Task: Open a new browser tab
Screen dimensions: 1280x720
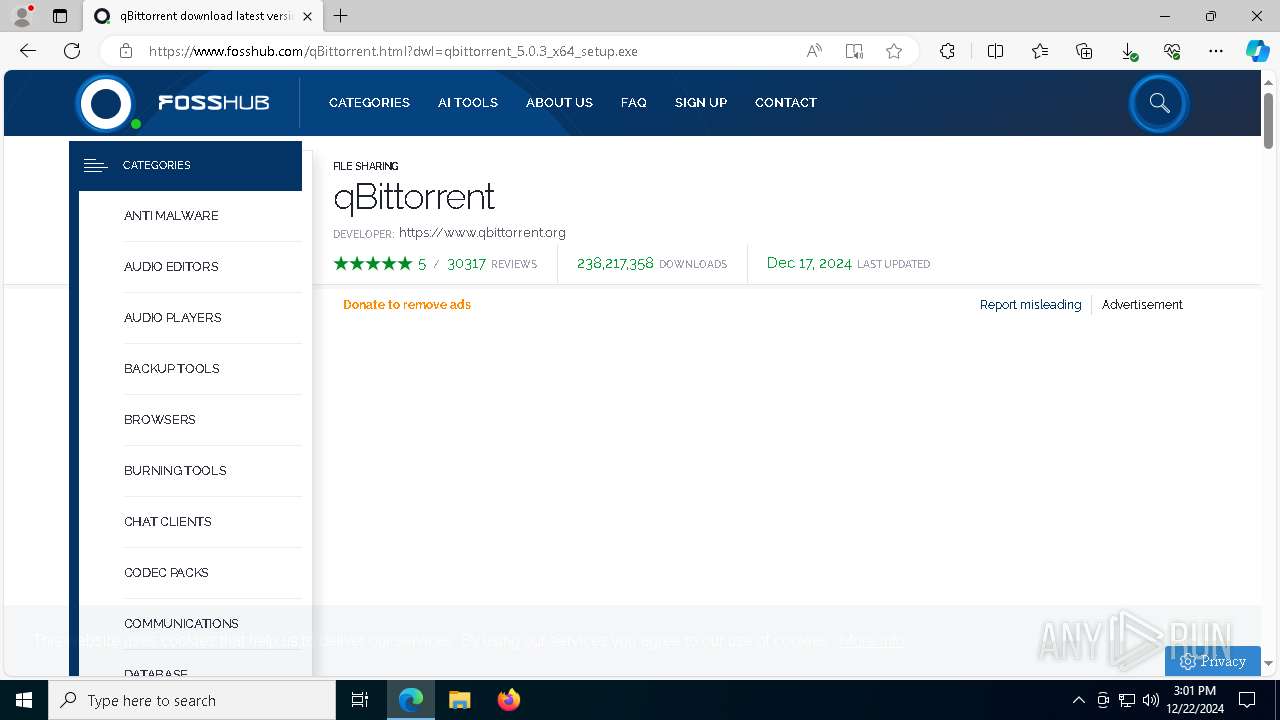Action: [x=341, y=16]
